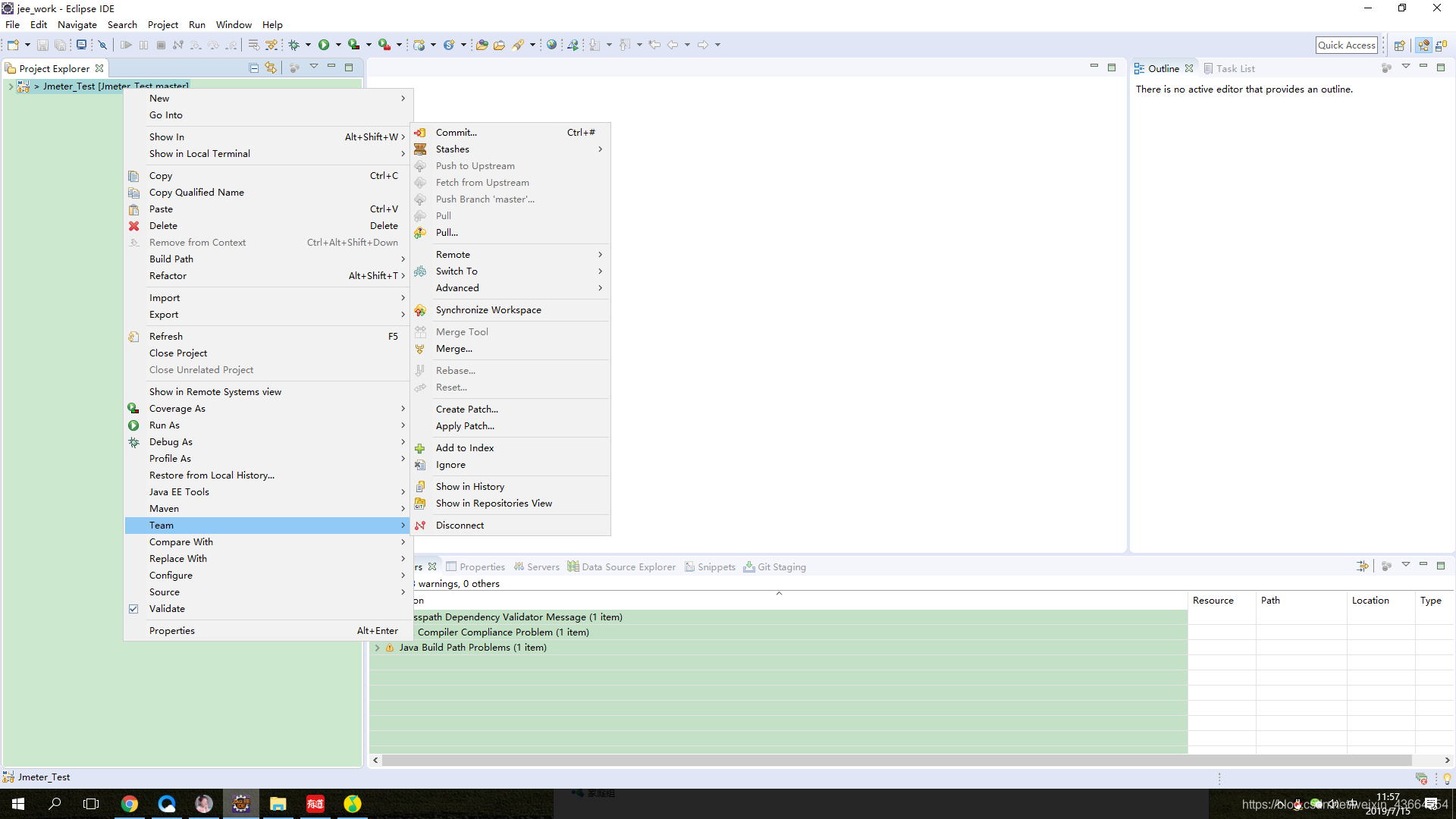Maximize the Outline panel view
The height and width of the screenshot is (819, 1456).
point(1440,67)
